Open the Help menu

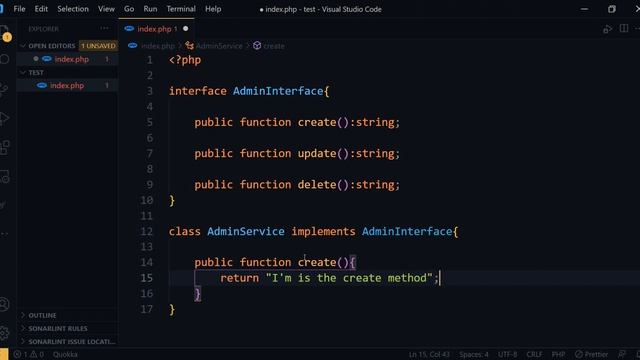[213, 9]
